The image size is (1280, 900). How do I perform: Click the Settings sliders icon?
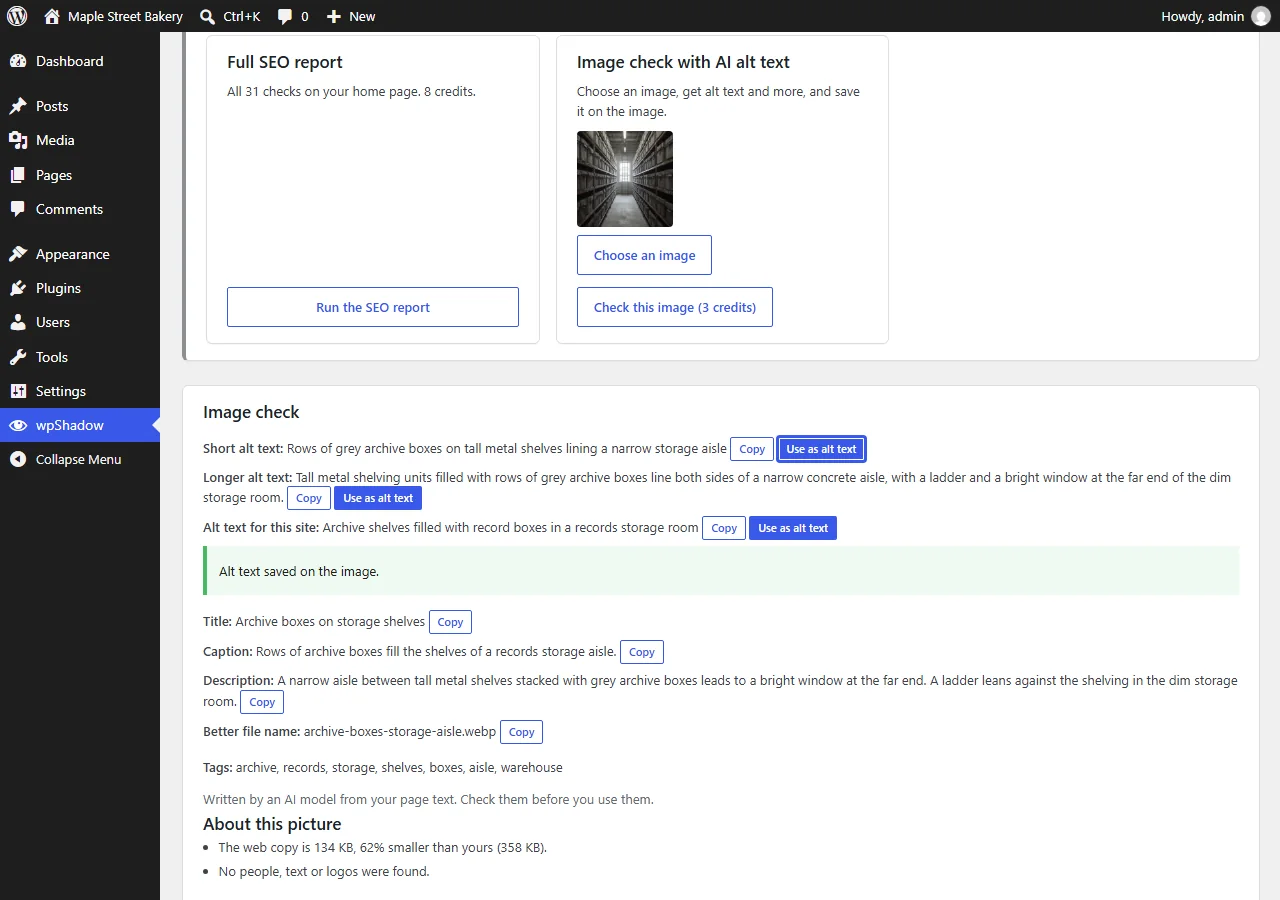[18, 391]
